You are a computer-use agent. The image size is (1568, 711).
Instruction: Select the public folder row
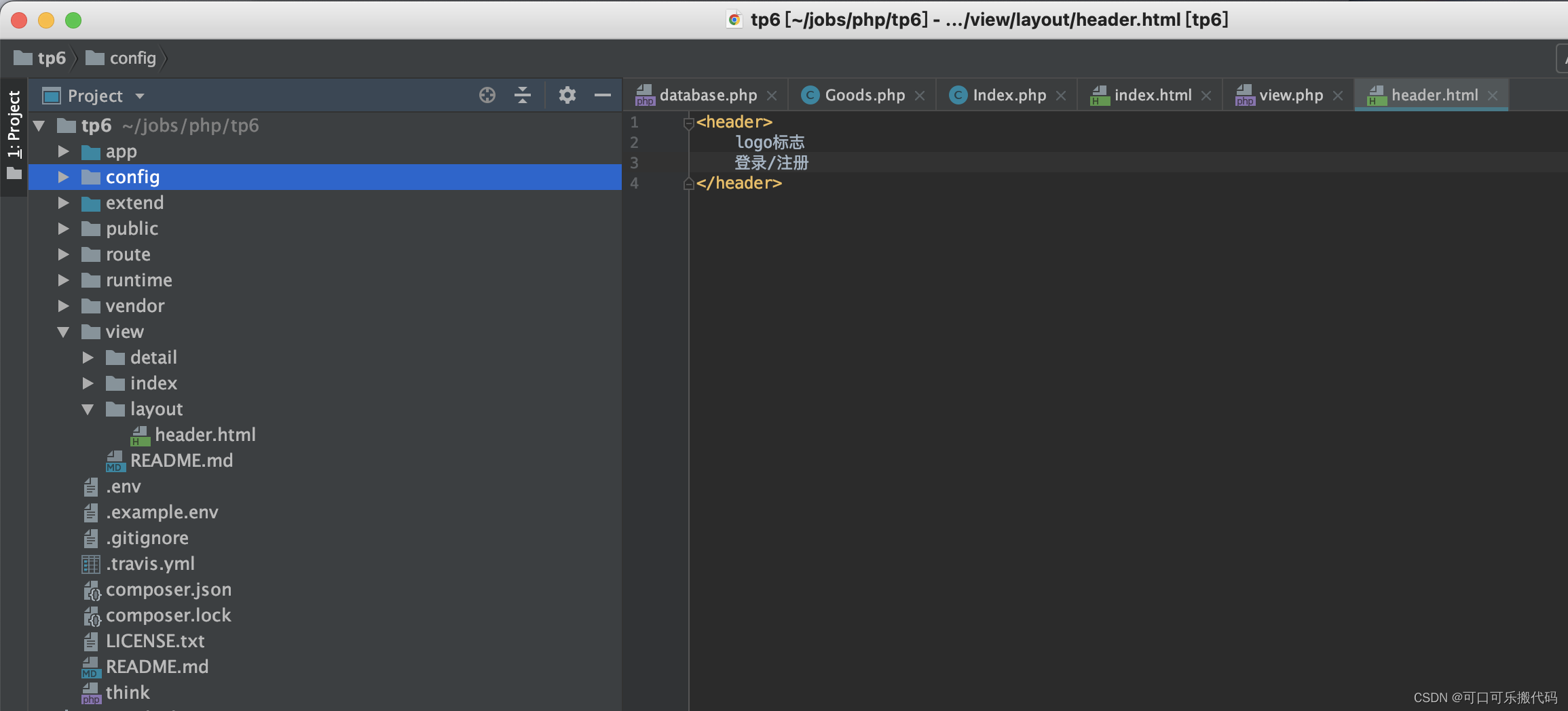(x=324, y=229)
